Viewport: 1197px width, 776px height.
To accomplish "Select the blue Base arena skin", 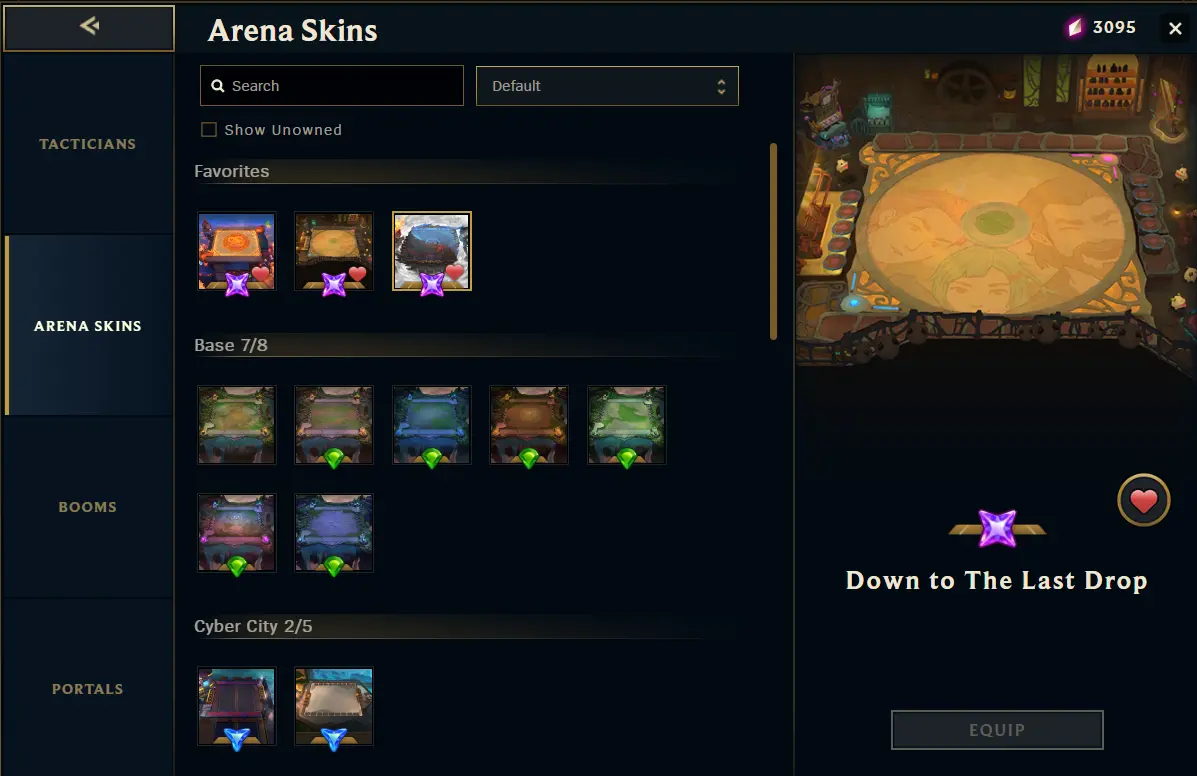I will pos(431,425).
